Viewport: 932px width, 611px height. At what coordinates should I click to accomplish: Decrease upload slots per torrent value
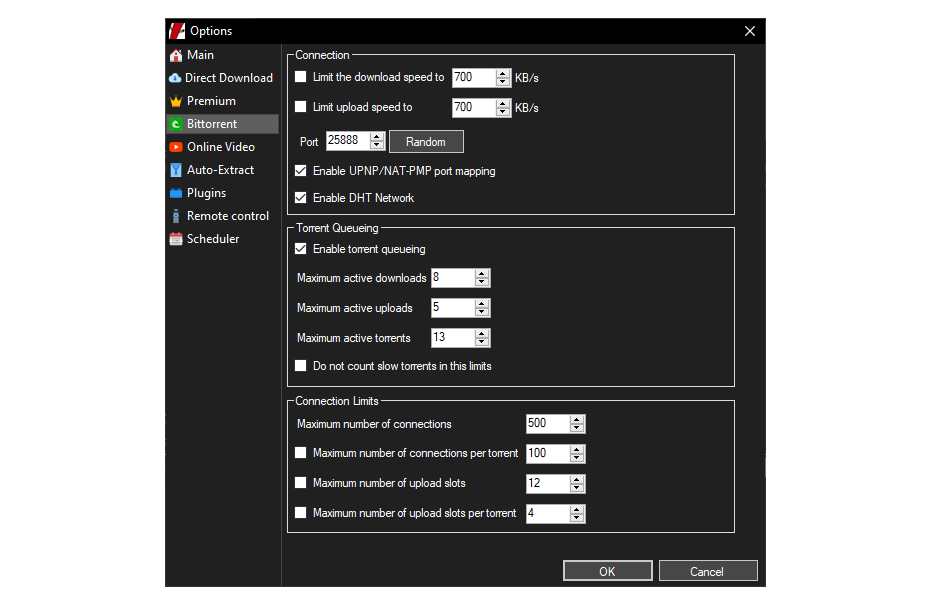tap(577, 518)
